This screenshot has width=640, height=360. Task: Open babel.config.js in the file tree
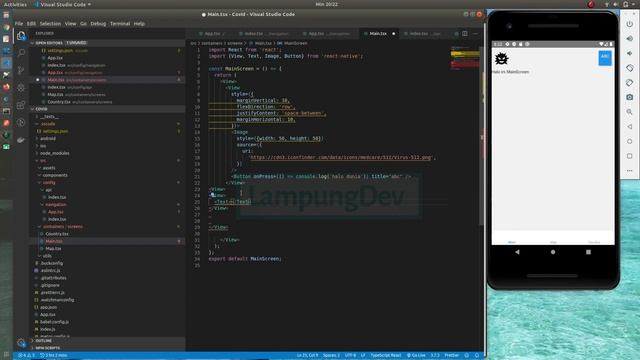(x=54, y=322)
